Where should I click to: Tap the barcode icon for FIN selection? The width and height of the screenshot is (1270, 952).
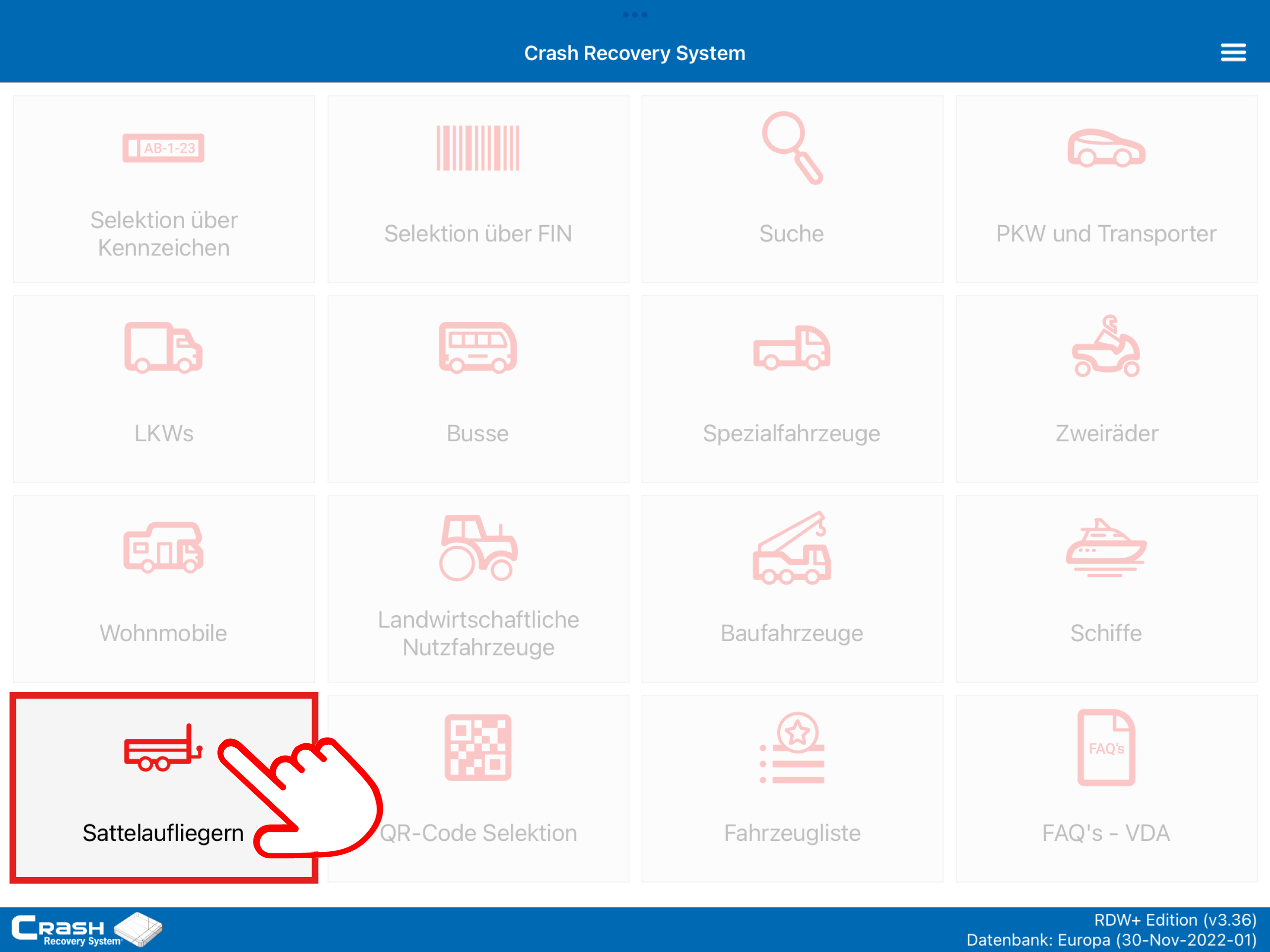478,148
